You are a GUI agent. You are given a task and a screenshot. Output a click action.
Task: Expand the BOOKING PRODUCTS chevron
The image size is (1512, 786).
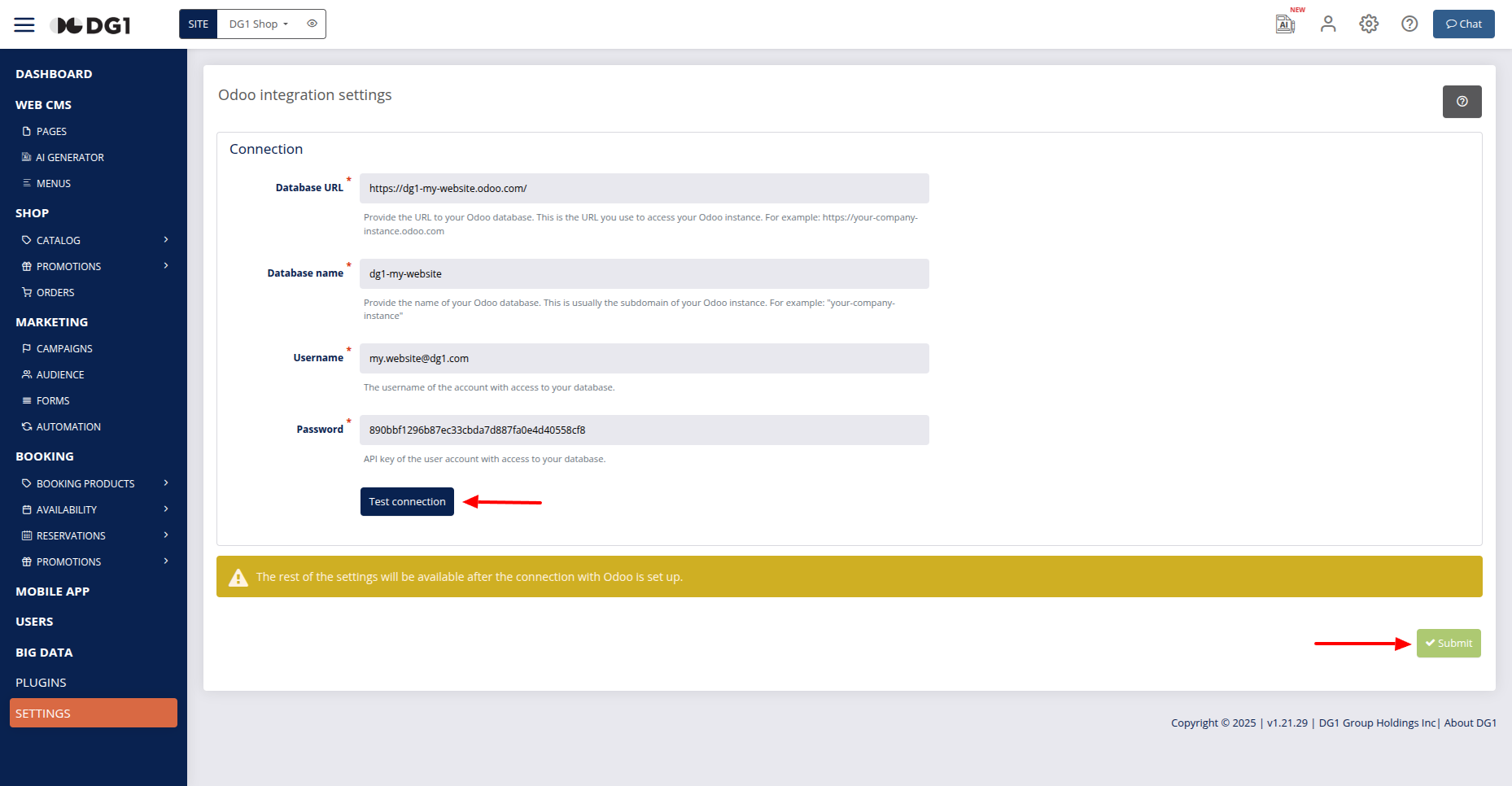[x=166, y=483]
